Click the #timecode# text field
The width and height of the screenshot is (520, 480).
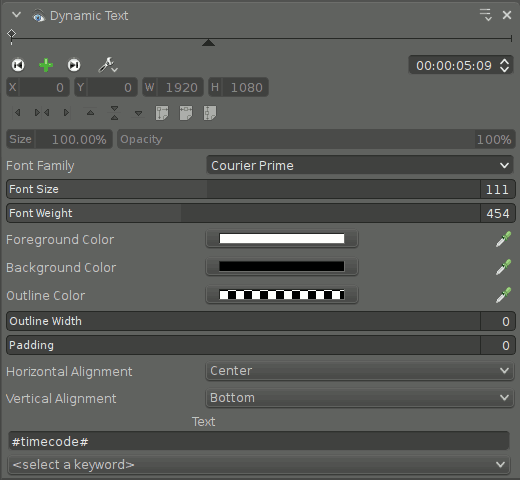click(259, 441)
